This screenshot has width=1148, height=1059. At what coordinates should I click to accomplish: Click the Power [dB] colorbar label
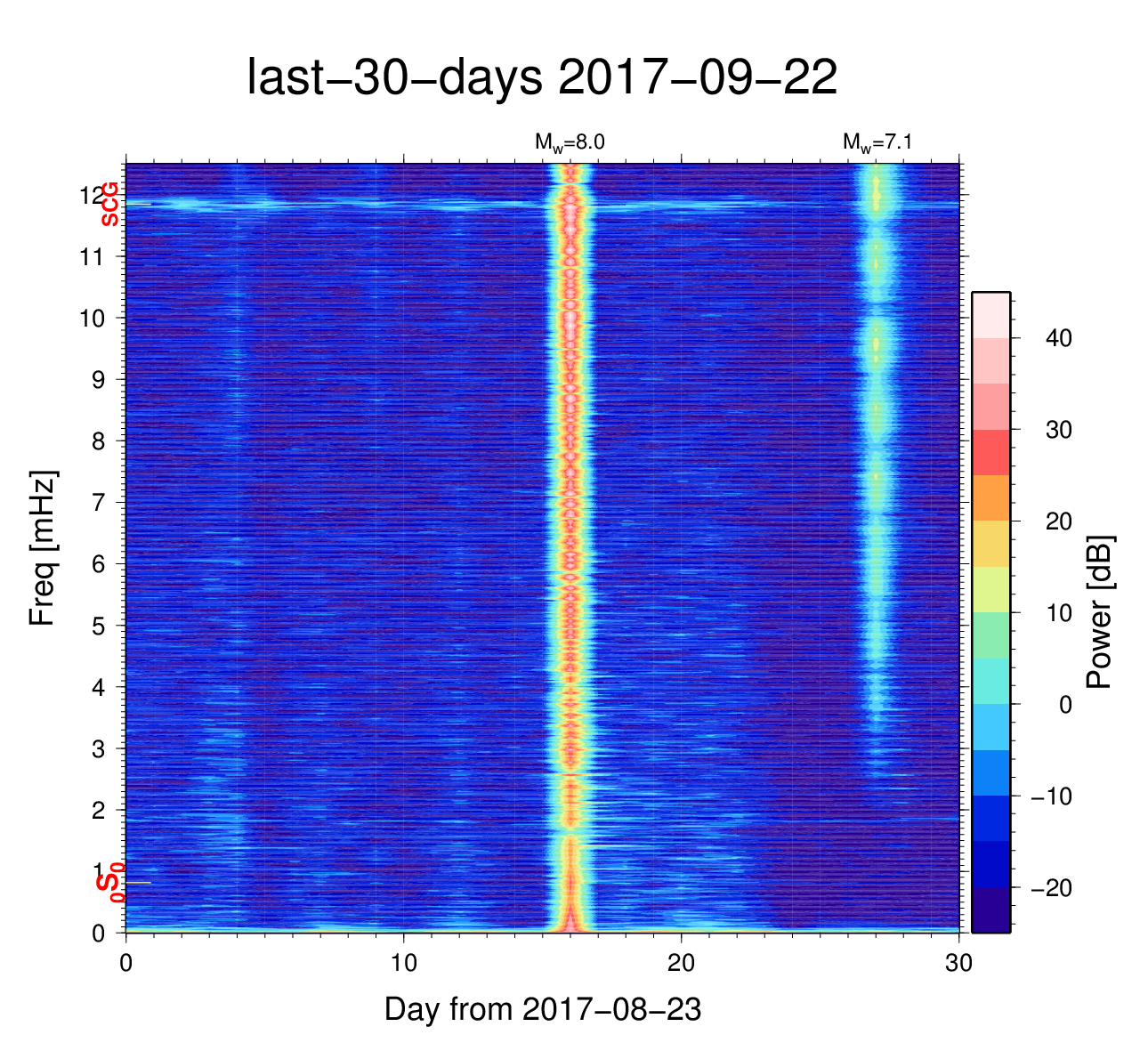click(x=1100, y=612)
